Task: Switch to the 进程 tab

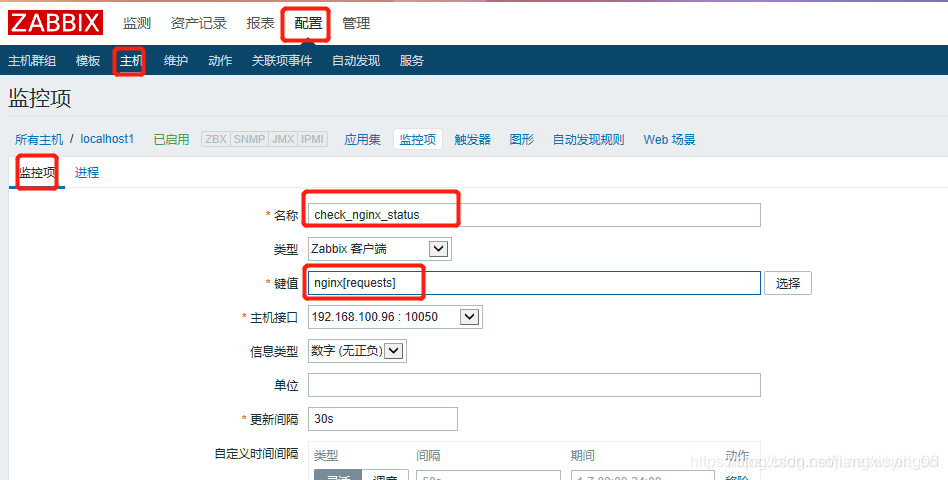Action: click(87, 173)
